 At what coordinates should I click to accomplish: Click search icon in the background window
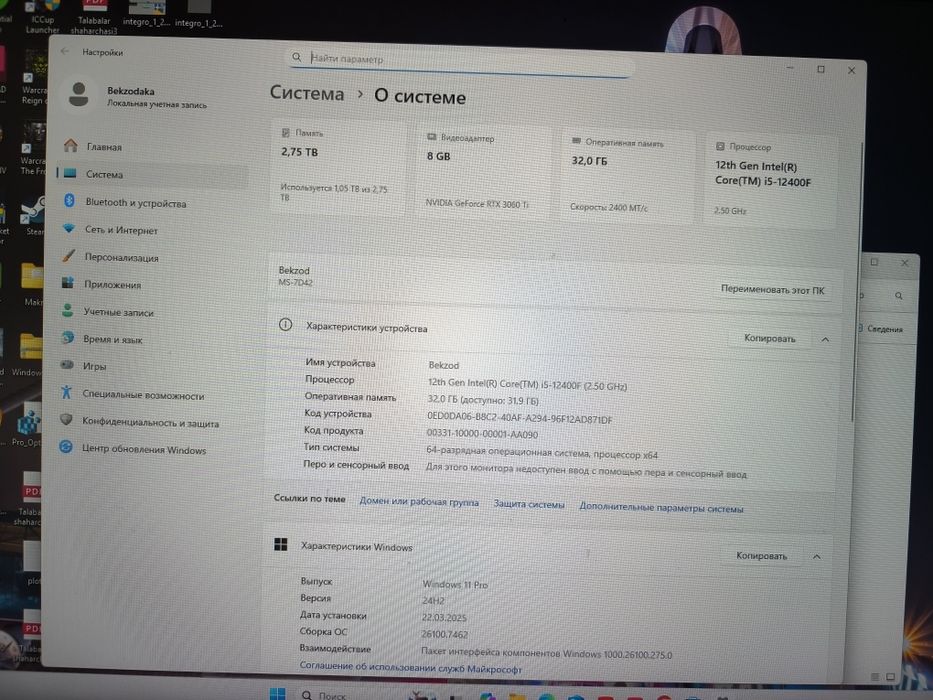tap(898, 295)
